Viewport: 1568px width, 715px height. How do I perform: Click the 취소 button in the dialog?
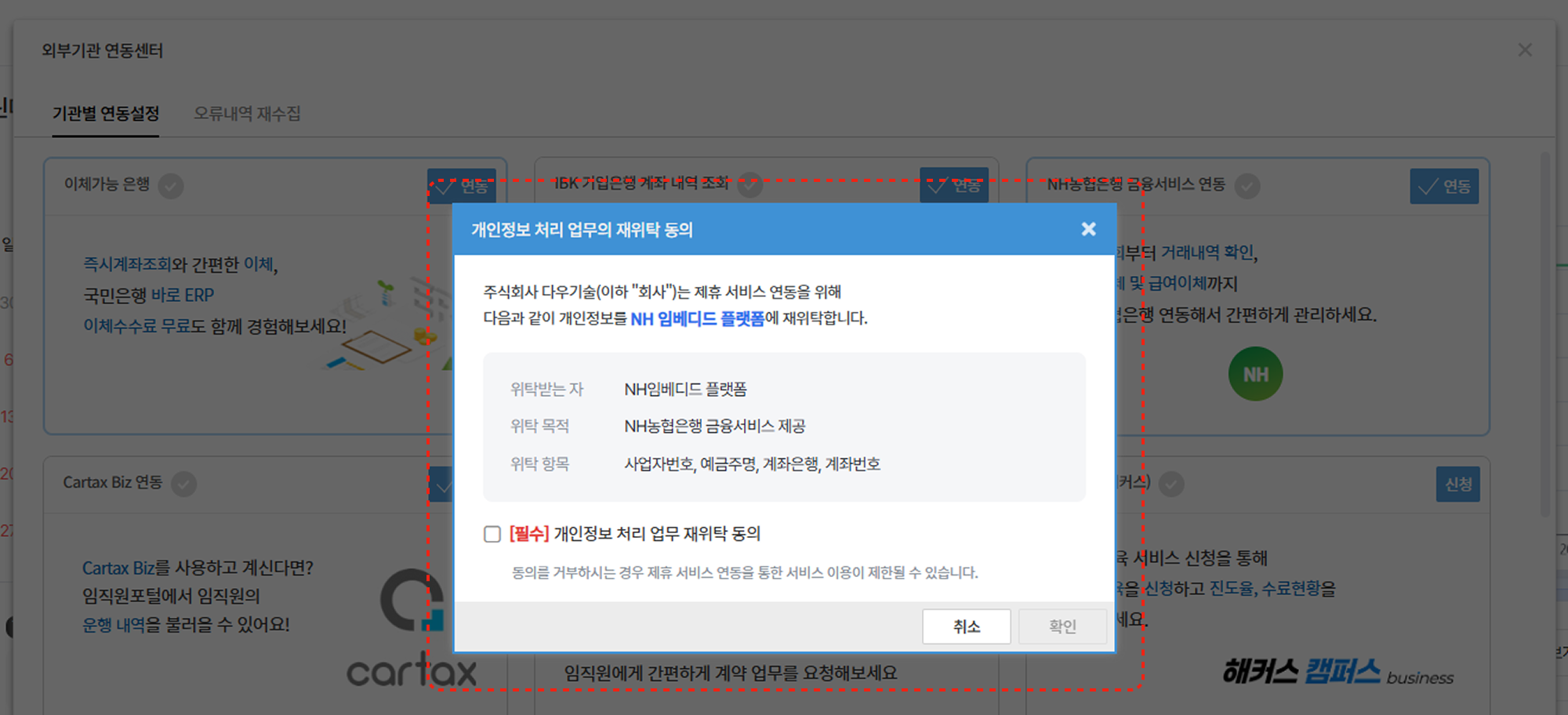[x=966, y=626]
